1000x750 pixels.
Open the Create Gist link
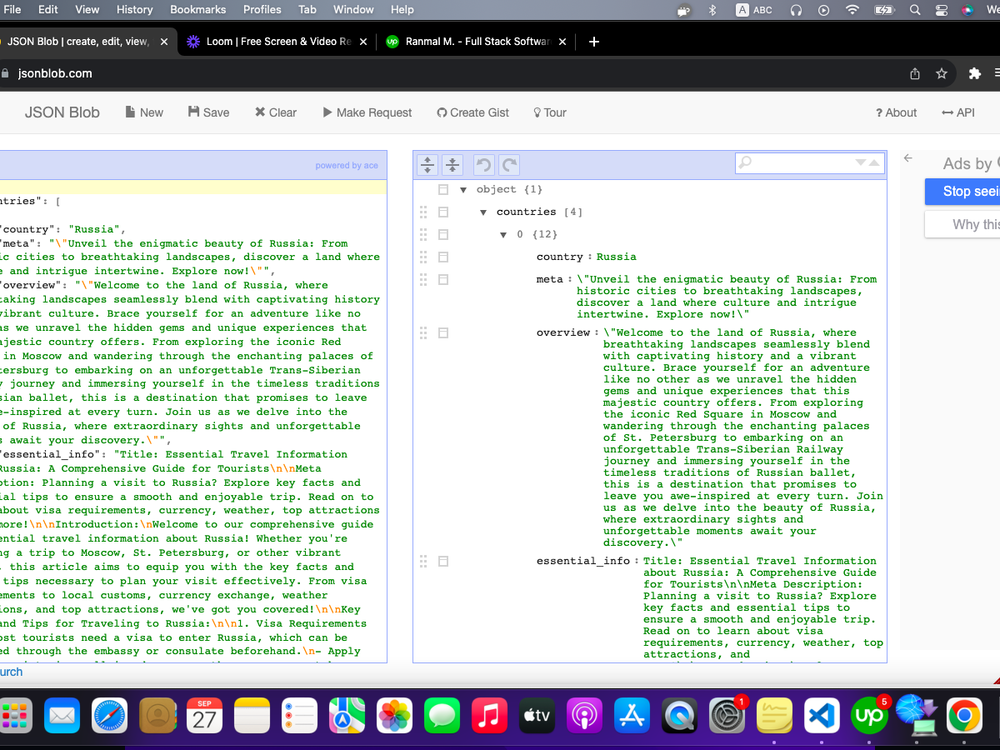pyautogui.click(x=472, y=112)
